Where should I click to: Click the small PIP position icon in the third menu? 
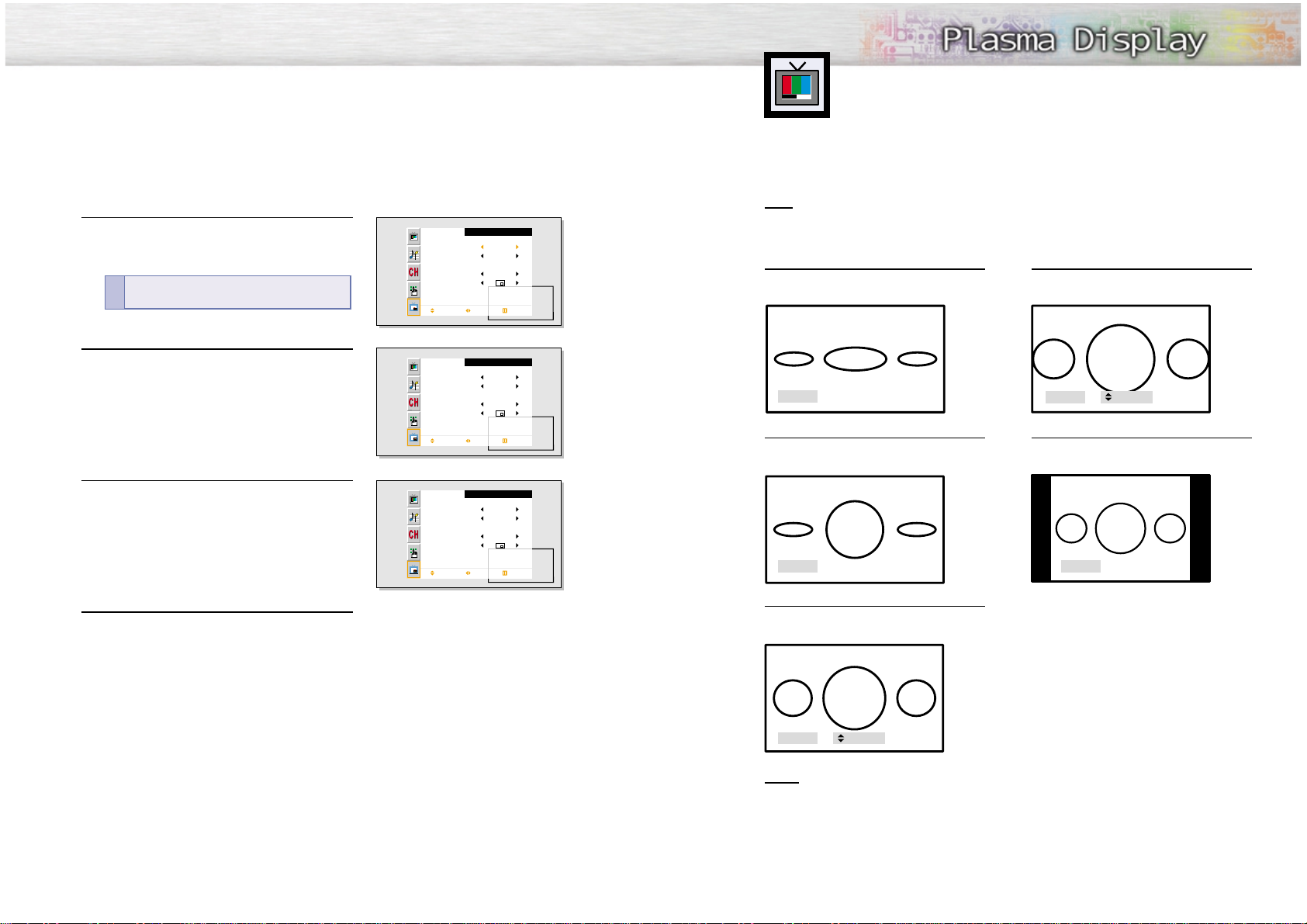click(x=501, y=545)
